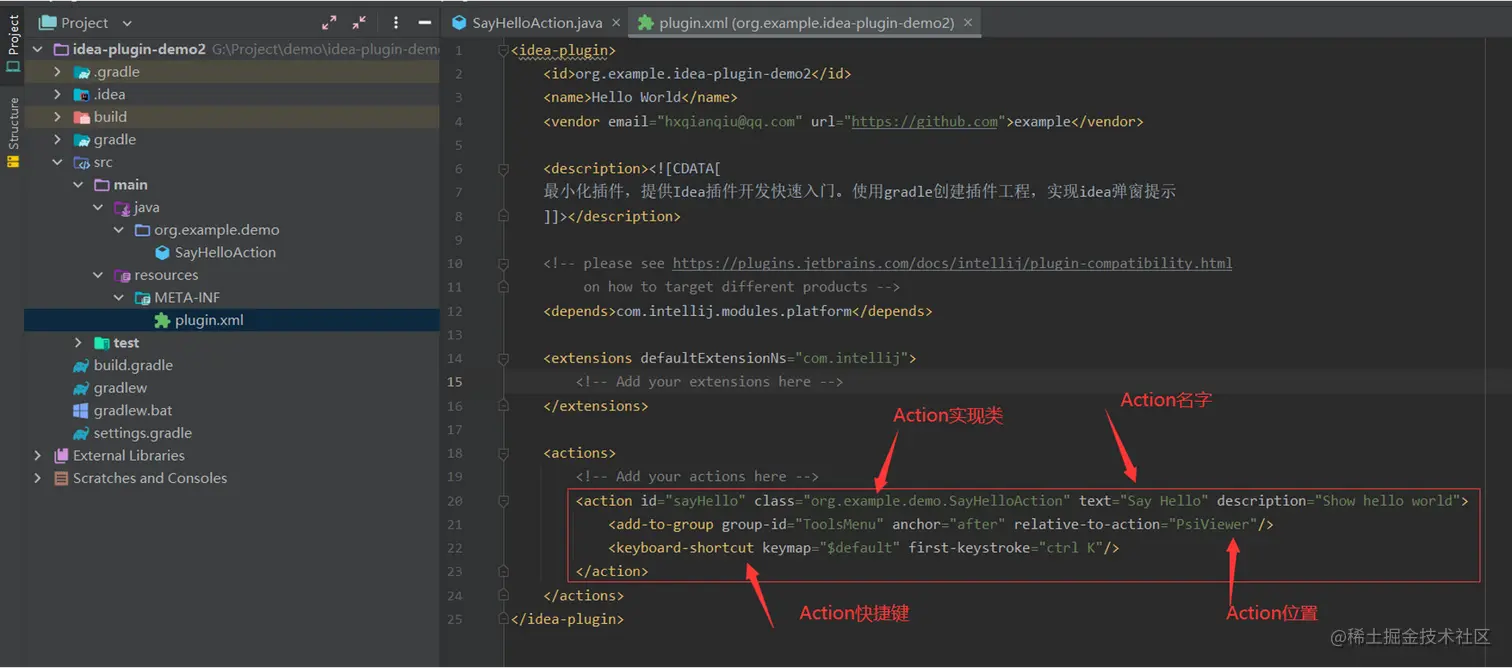Collapse the META-INF folder

point(118,298)
